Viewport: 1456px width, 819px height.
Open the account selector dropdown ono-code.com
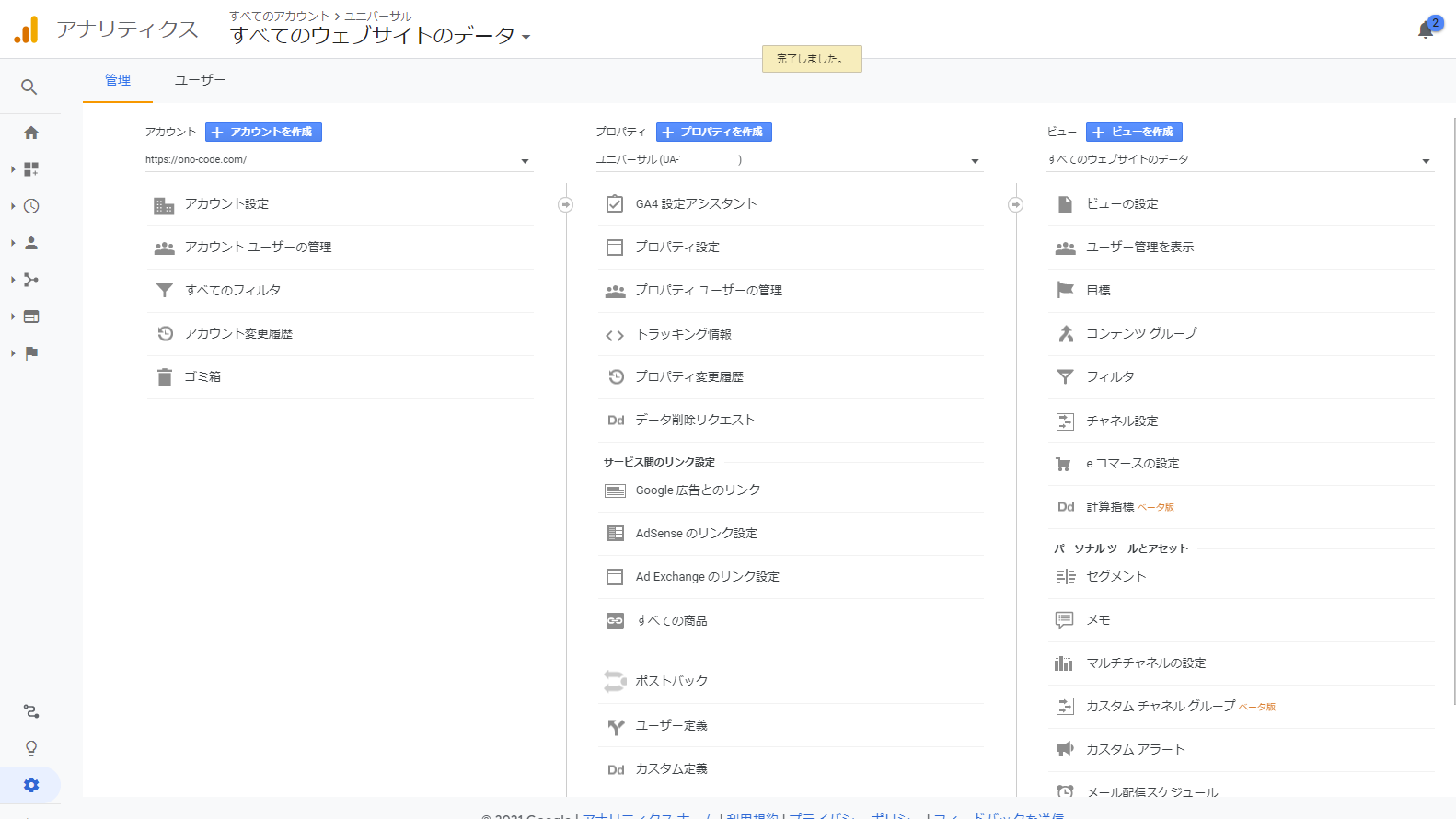339,160
